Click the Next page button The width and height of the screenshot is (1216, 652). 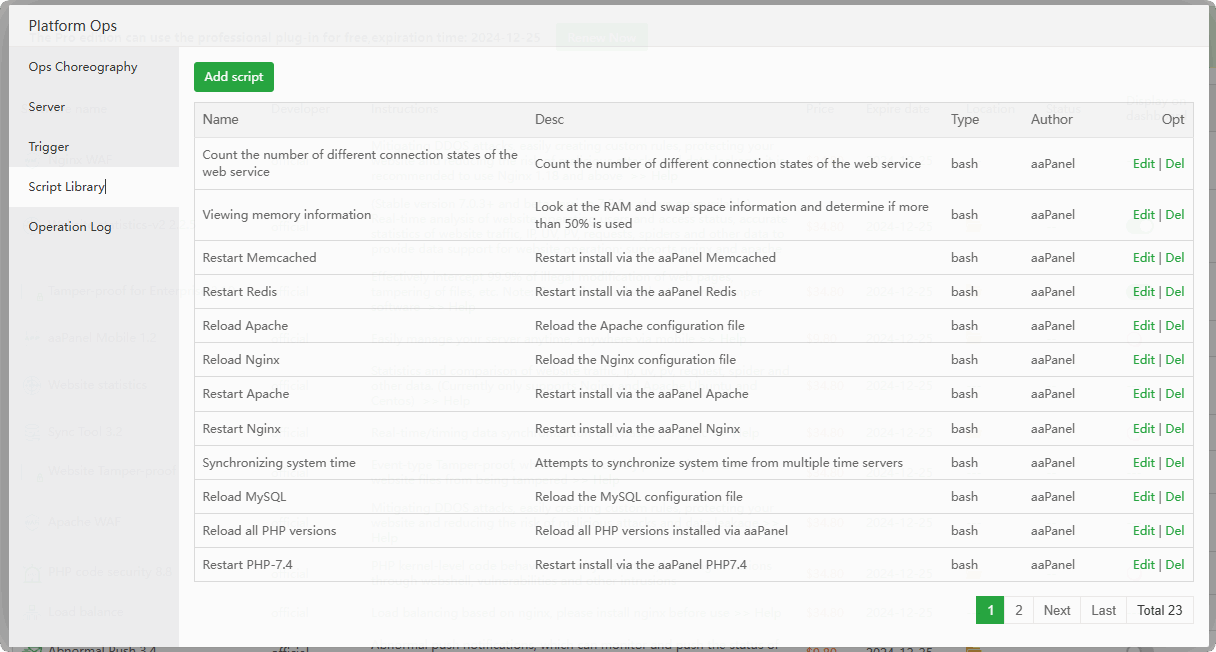[x=1057, y=610]
